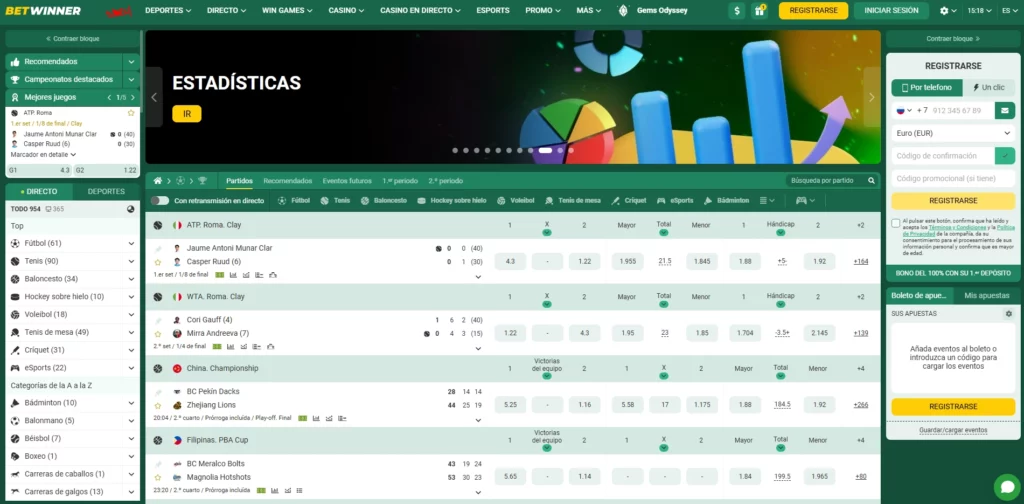This screenshot has width=1024, height=504.
Task: Check the terms and conditions checkbox
Action: tap(895, 223)
